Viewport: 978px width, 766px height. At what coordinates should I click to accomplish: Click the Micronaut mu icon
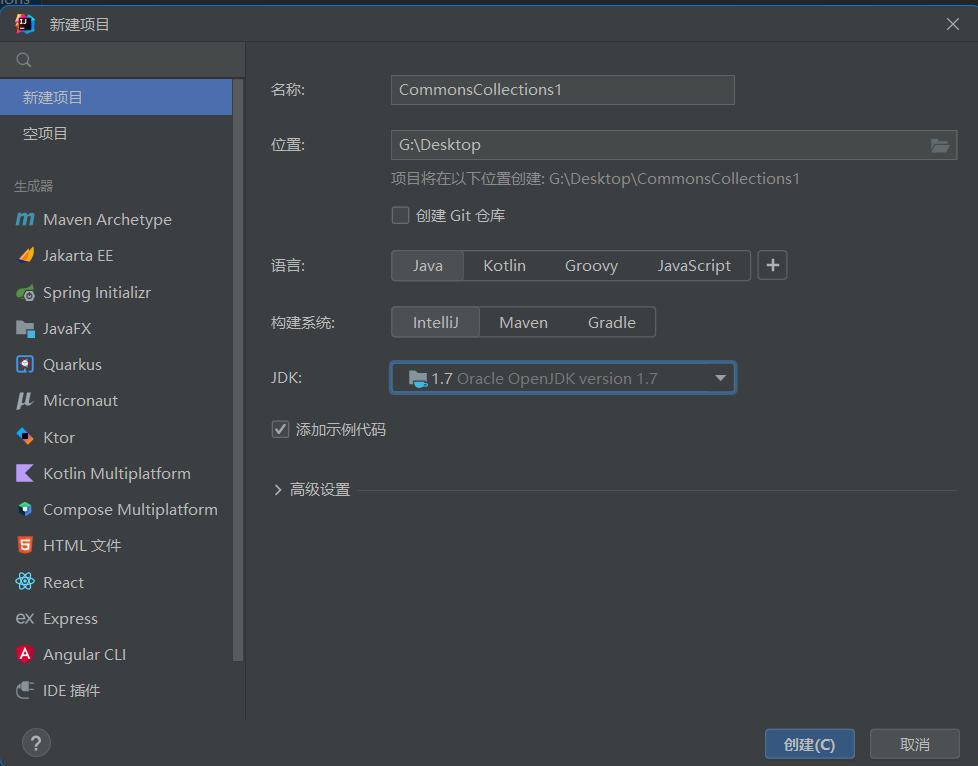tap(24, 400)
